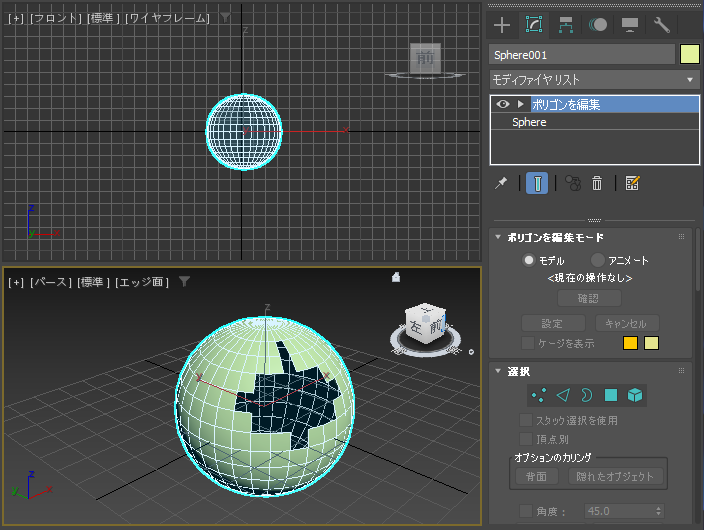
Task: Click the ViewCube compass menu arrow
Action: click(471, 352)
